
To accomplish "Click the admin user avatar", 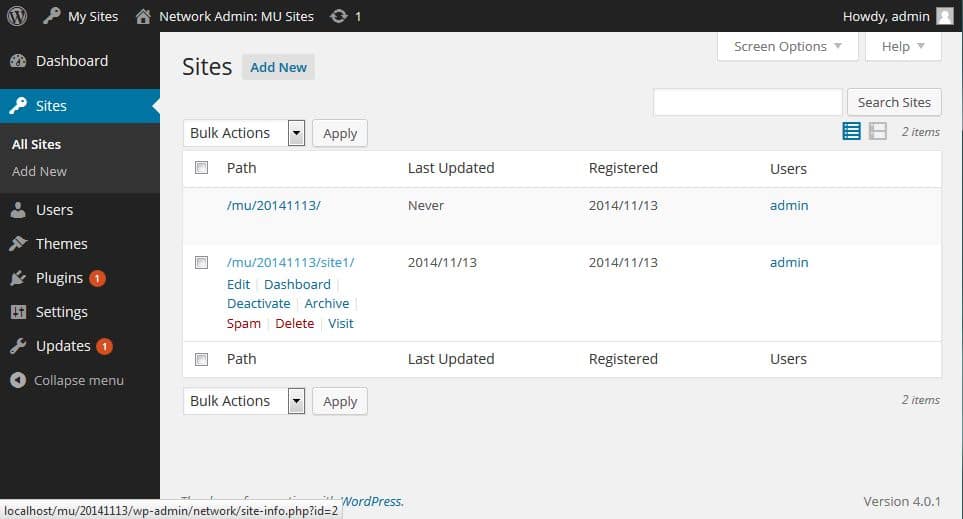I will (944, 16).
